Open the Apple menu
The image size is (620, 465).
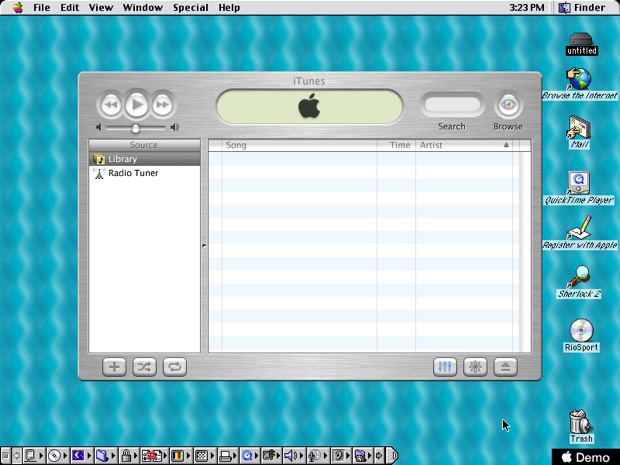(17, 8)
